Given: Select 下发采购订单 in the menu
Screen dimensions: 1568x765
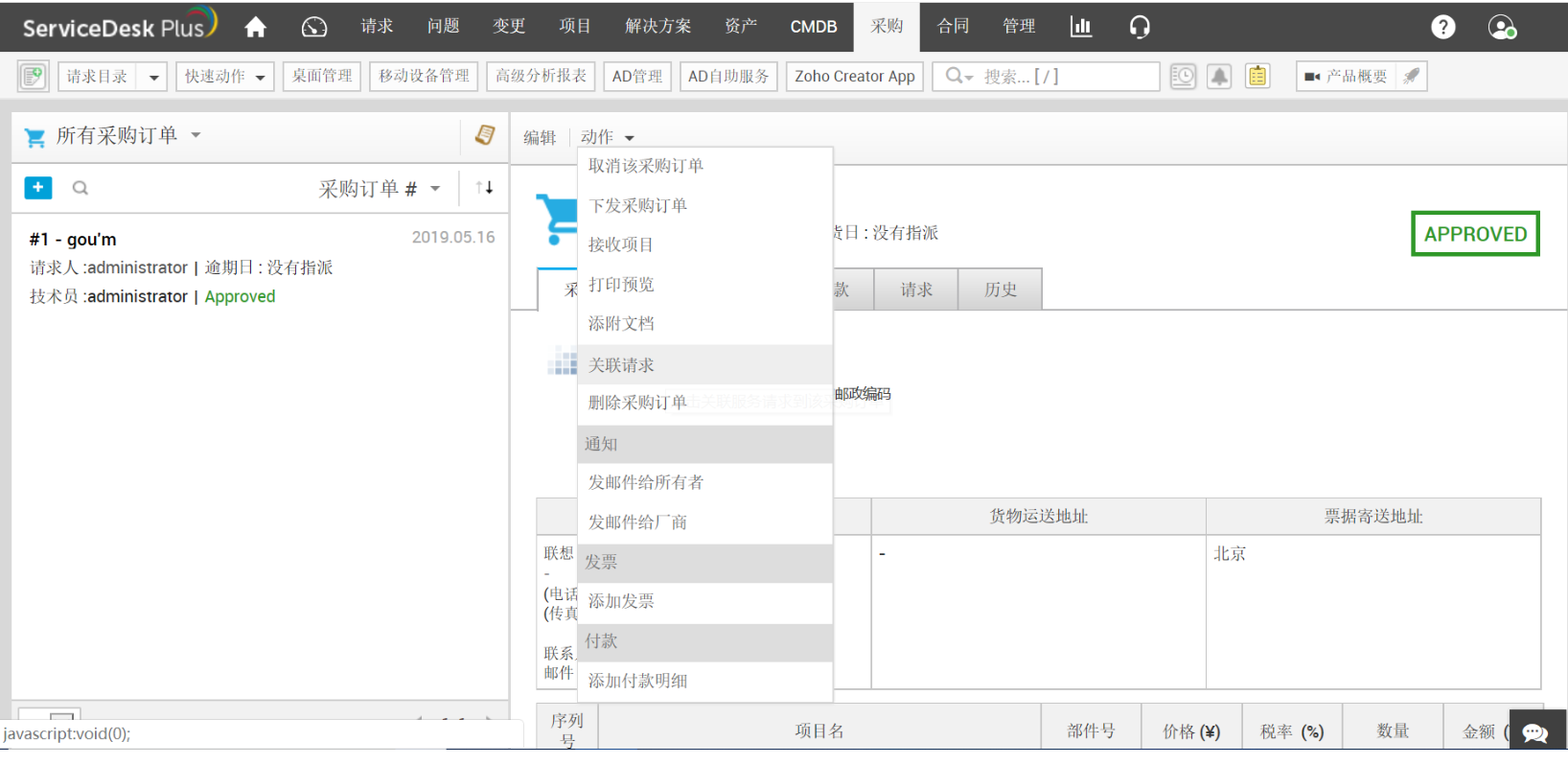Looking at the screenshot, I should pyautogui.click(x=705, y=205).
